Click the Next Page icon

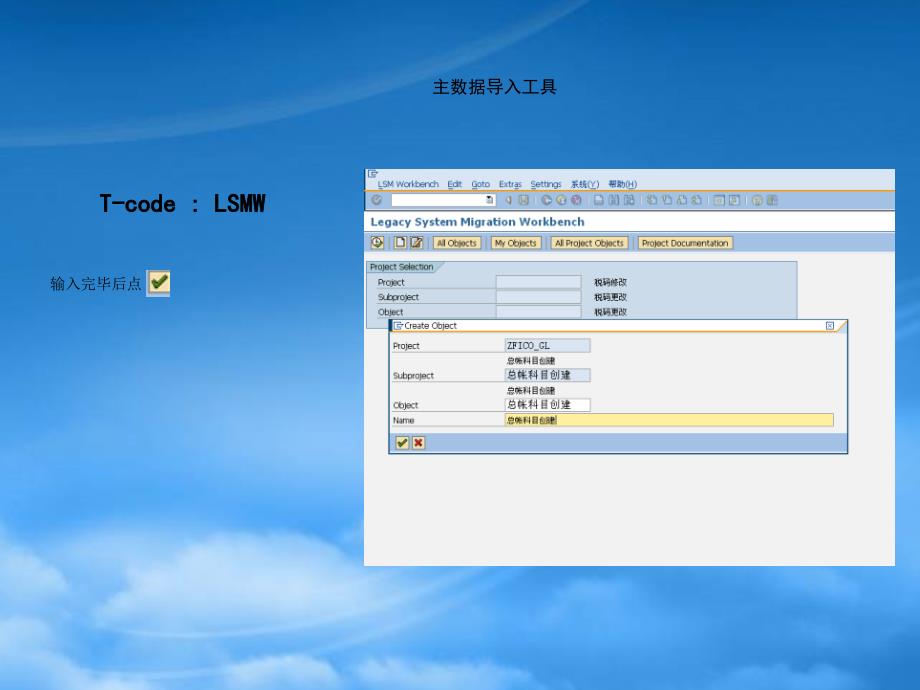click(x=682, y=200)
